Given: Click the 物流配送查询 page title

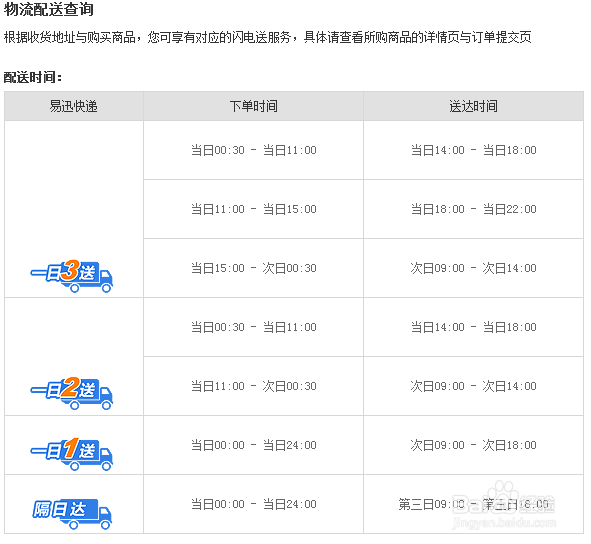Looking at the screenshot, I should [x=49, y=9].
